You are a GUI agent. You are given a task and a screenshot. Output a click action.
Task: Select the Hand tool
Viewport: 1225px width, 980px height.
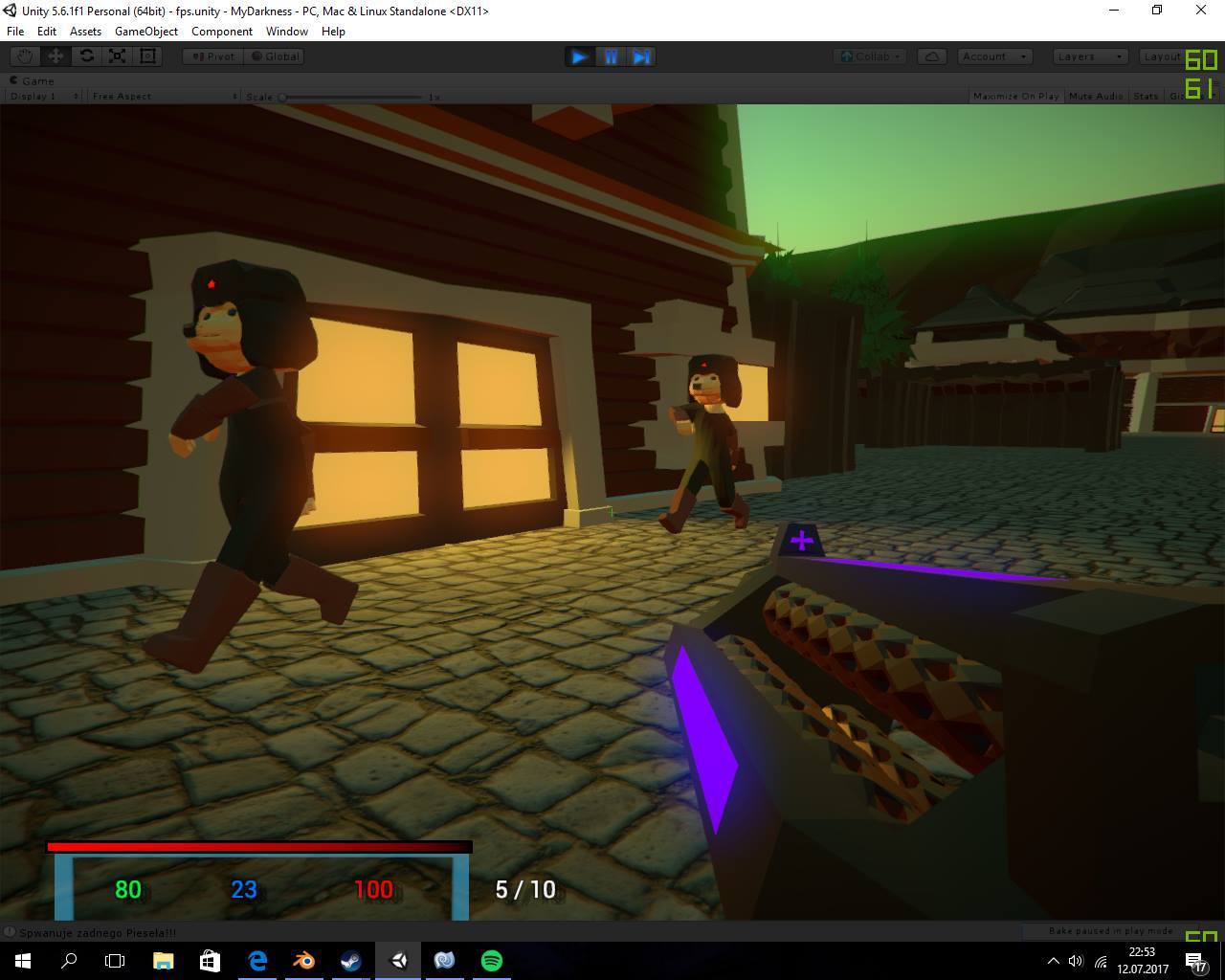25,56
